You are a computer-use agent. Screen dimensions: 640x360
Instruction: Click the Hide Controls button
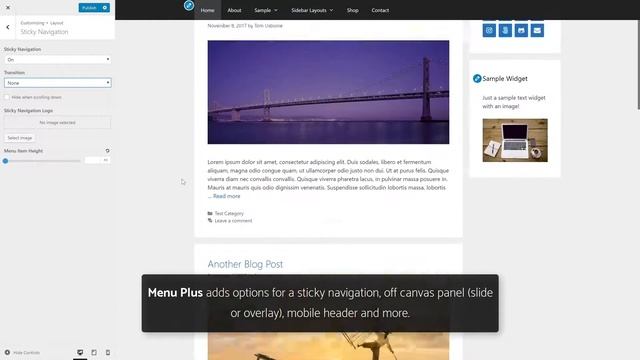coord(22,352)
